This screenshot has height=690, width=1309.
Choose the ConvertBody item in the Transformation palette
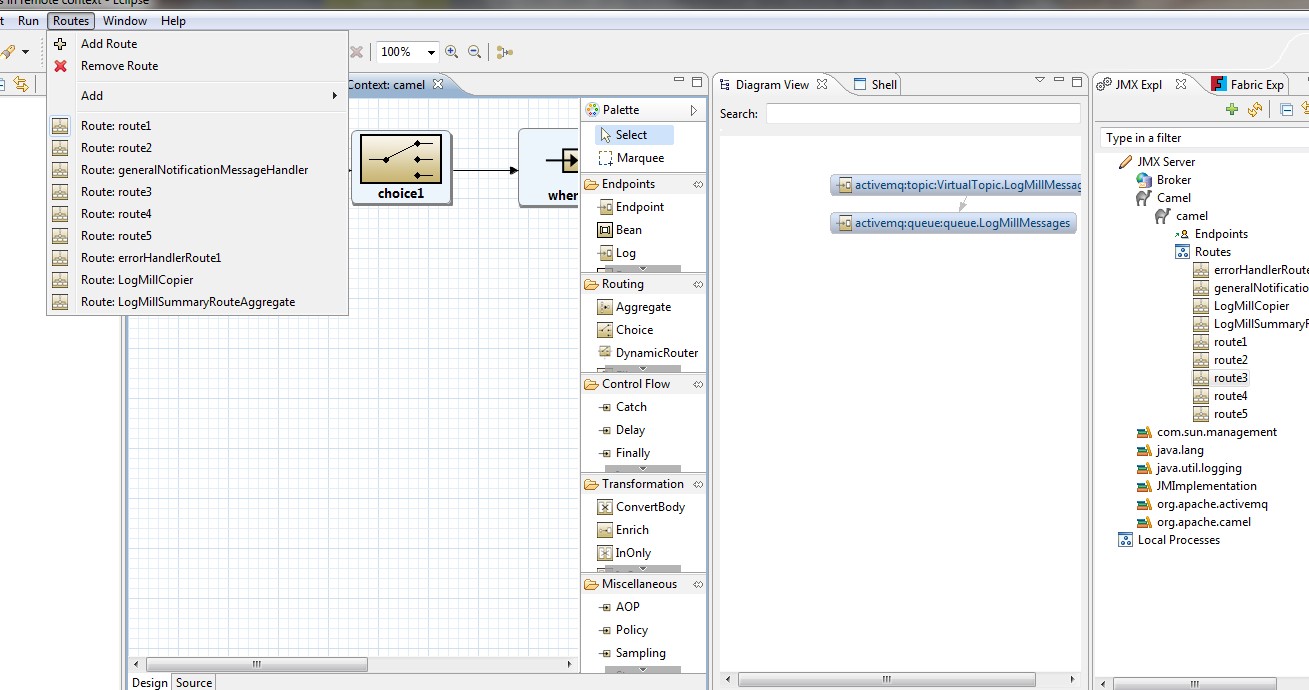(649, 507)
